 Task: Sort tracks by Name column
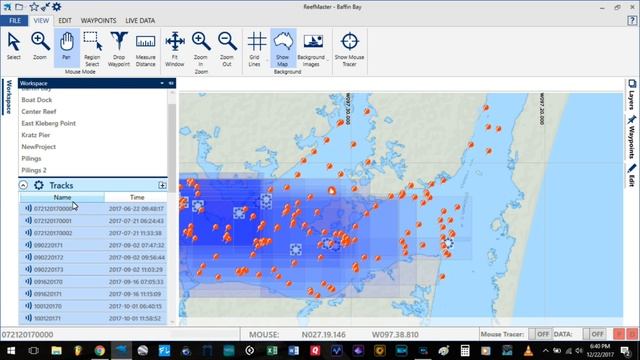[x=62, y=197]
